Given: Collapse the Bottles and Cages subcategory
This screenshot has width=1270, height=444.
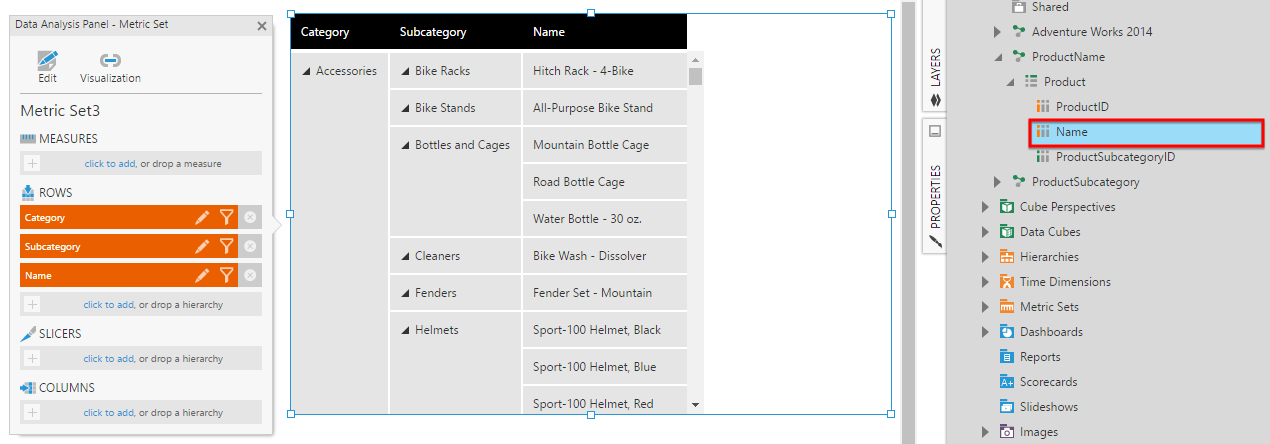Looking at the screenshot, I should pyautogui.click(x=405, y=145).
